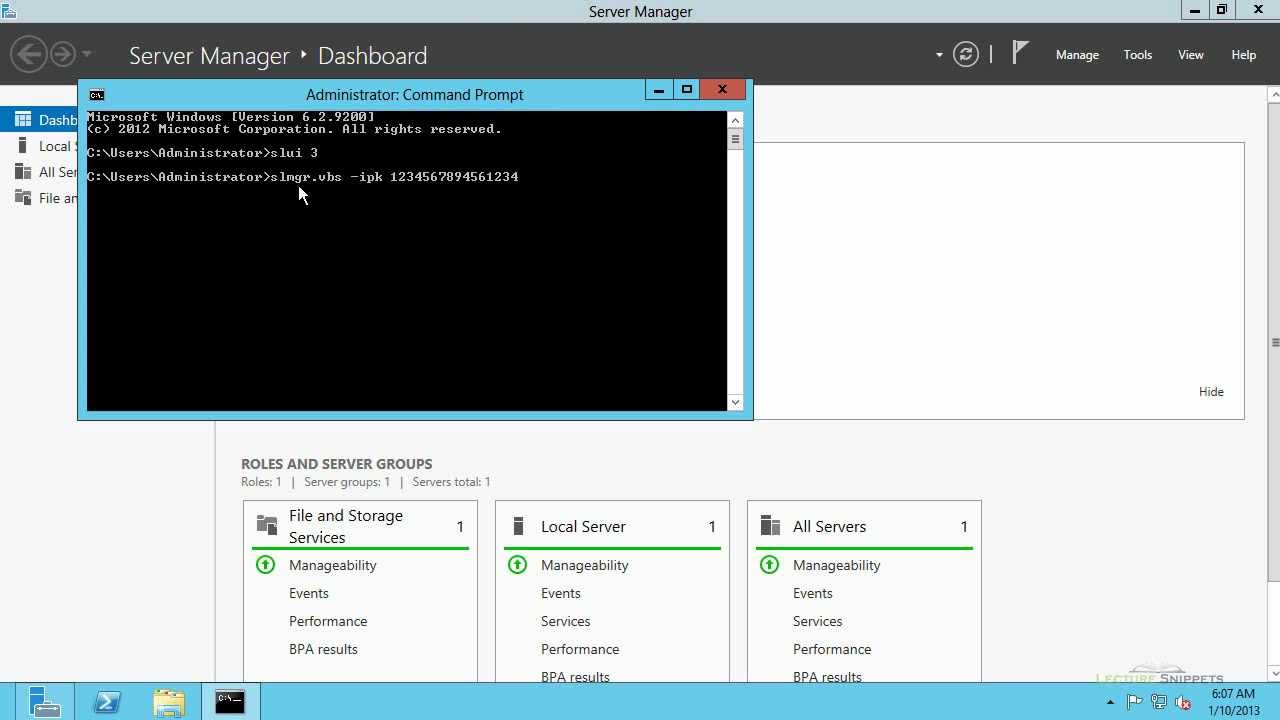
Task: Show hidden system tray icons
Action: [1110, 702]
